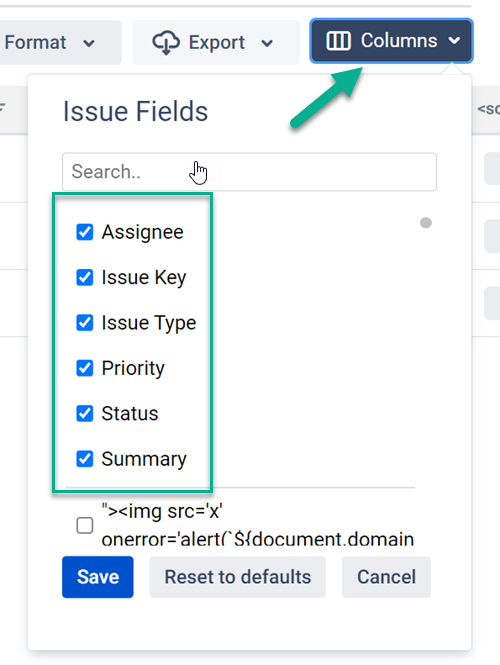Screen dimensions: 500x665
Task: Click Reset to defaults button
Action: 237,577
